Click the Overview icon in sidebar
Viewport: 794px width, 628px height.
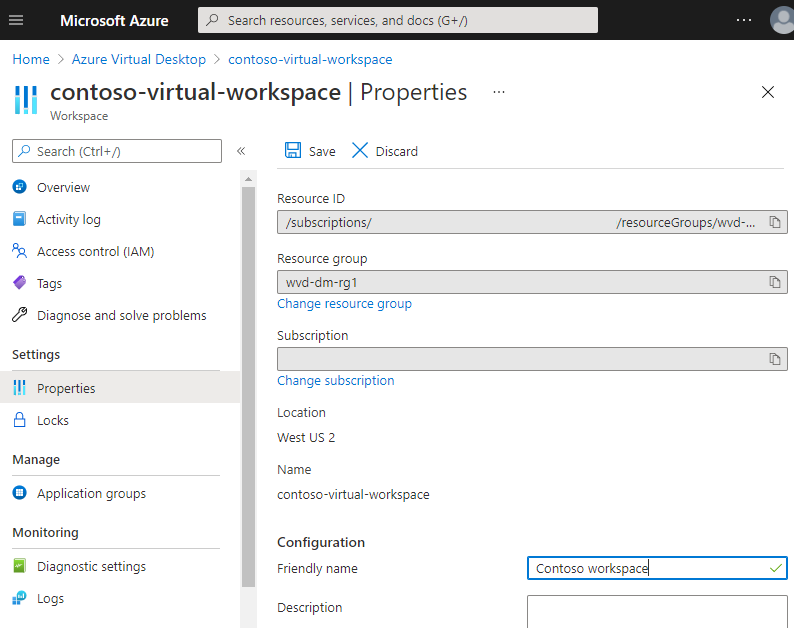click(19, 187)
